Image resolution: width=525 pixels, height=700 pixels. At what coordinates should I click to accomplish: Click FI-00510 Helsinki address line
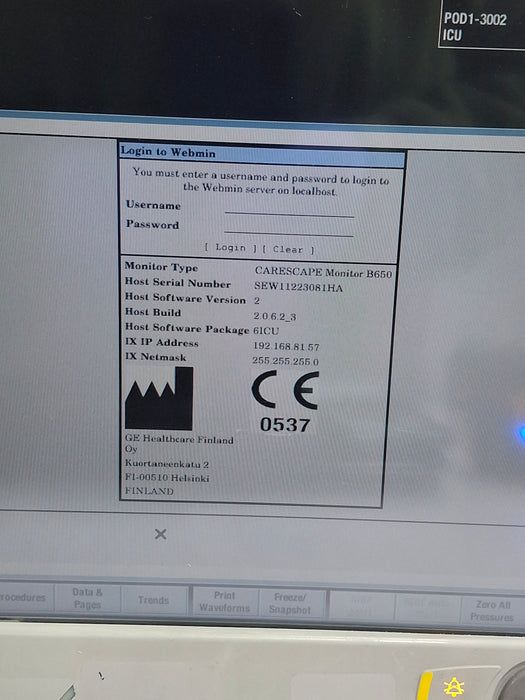pos(167,477)
